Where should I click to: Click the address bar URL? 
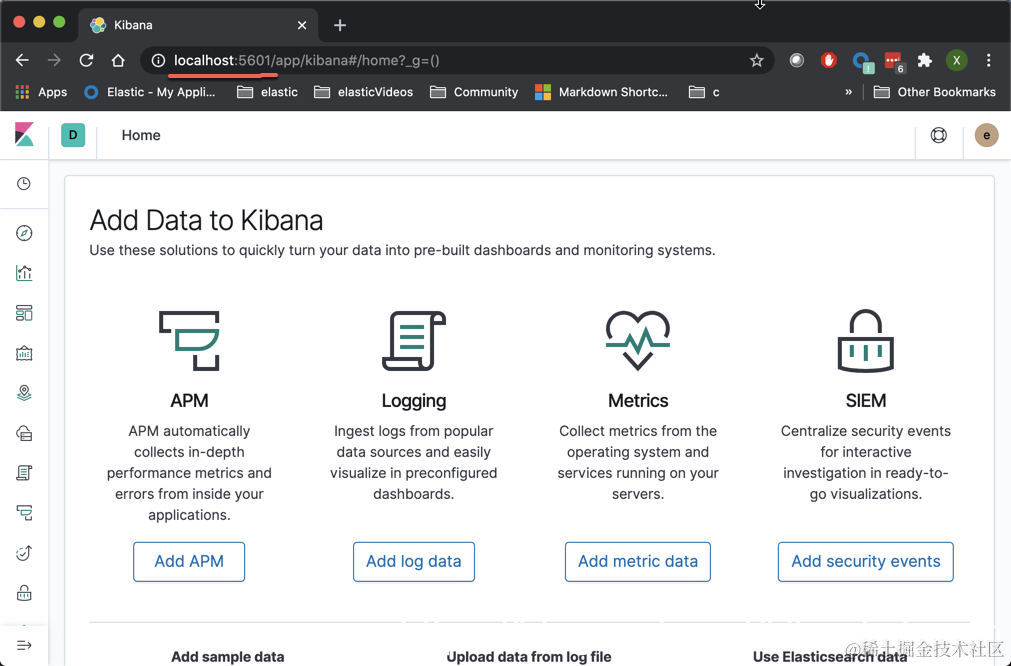click(307, 61)
